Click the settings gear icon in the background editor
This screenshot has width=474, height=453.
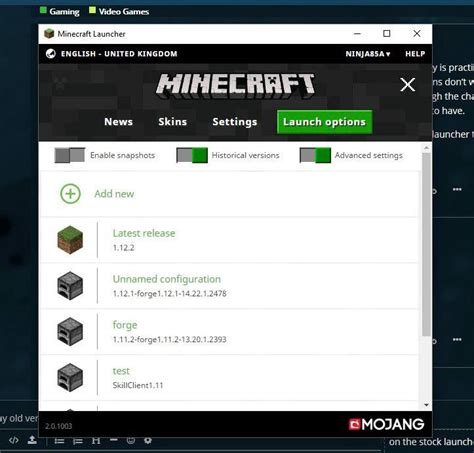[148, 440]
